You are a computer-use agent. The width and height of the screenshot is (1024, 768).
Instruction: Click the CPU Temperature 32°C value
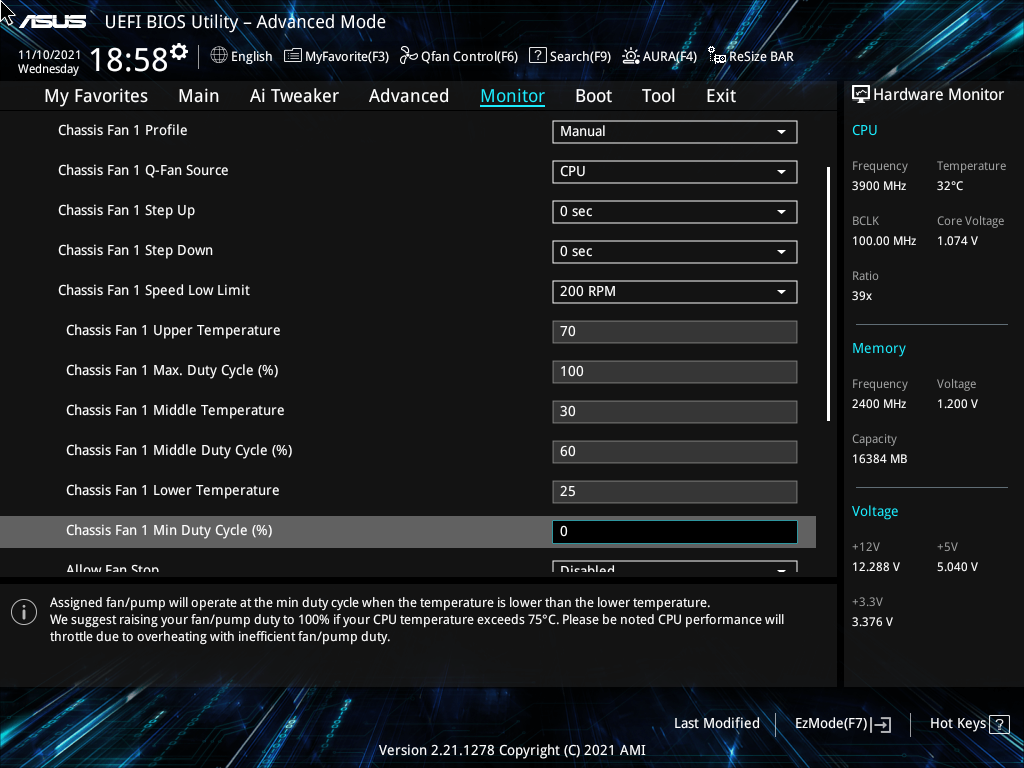point(950,186)
